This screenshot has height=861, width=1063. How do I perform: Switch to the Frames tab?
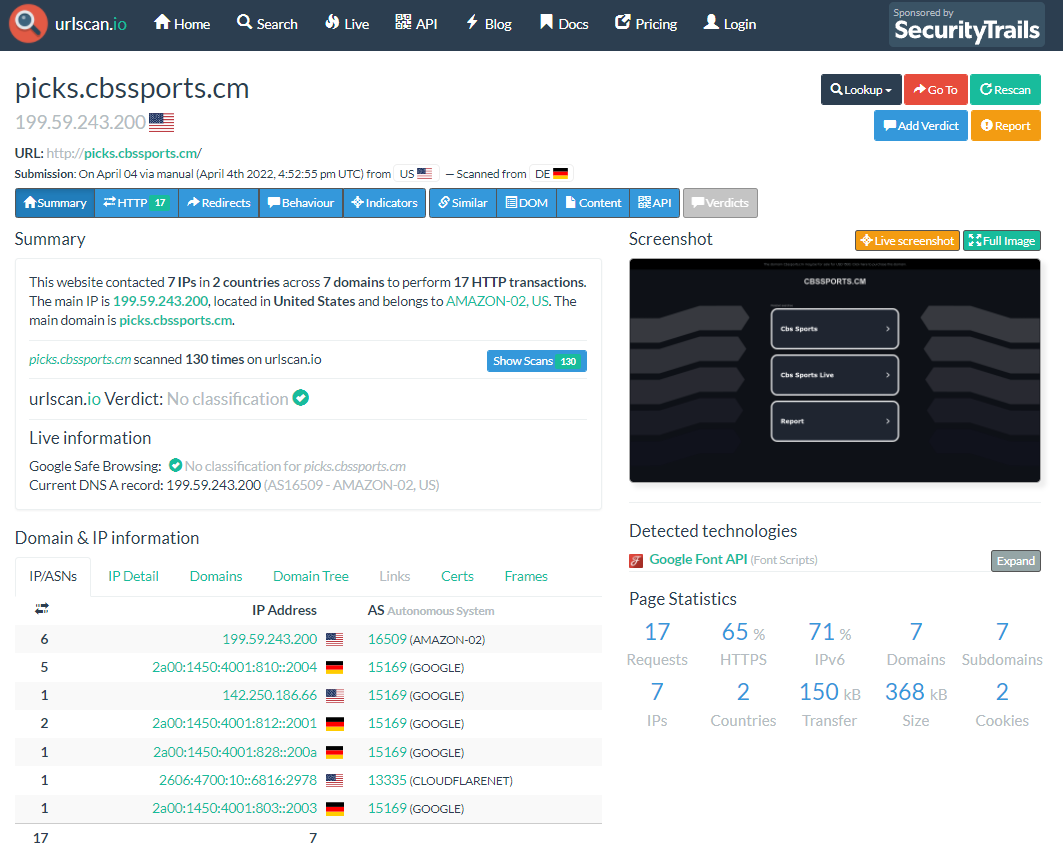tap(526, 576)
